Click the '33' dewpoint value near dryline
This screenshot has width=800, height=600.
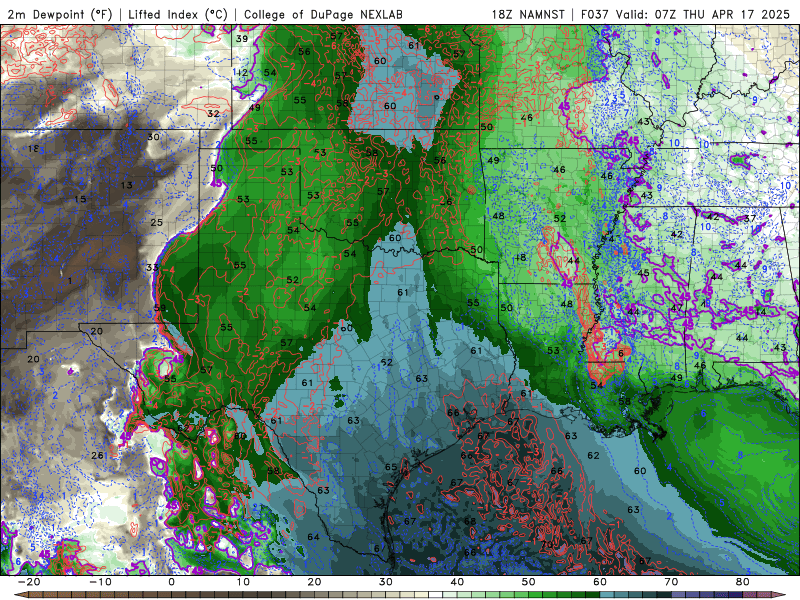click(x=152, y=268)
